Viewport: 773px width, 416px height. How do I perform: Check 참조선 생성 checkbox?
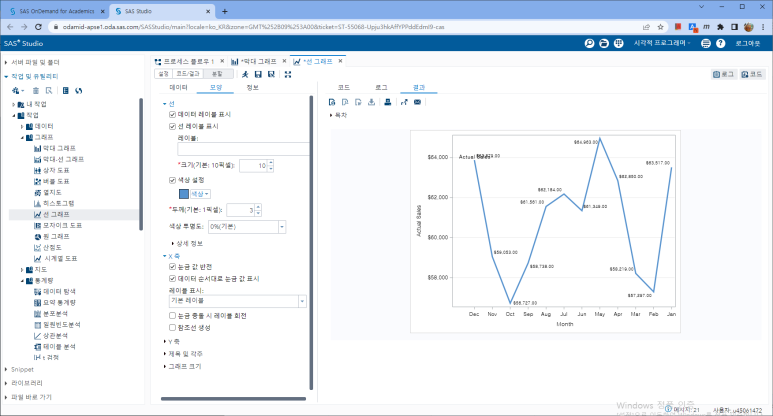[x=173, y=327]
